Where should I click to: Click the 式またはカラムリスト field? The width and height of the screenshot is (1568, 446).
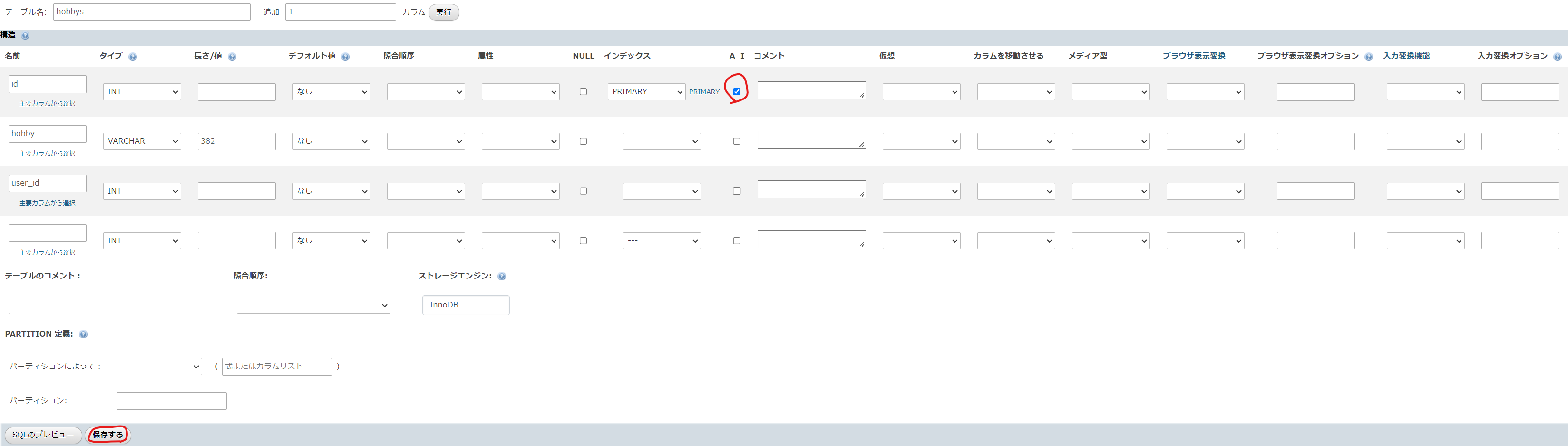pos(277,367)
